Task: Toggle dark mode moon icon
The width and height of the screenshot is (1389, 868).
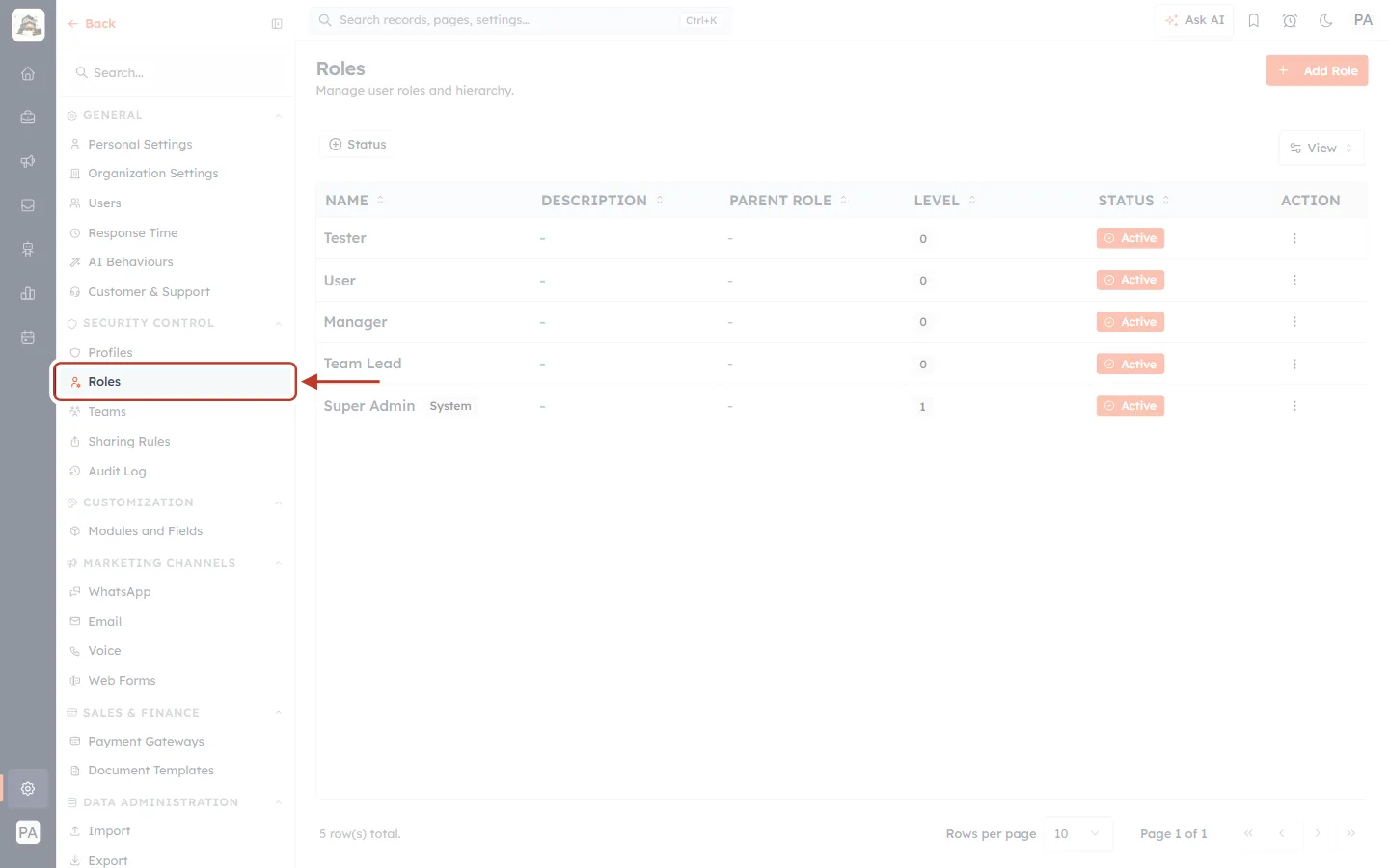Action: (x=1326, y=20)
